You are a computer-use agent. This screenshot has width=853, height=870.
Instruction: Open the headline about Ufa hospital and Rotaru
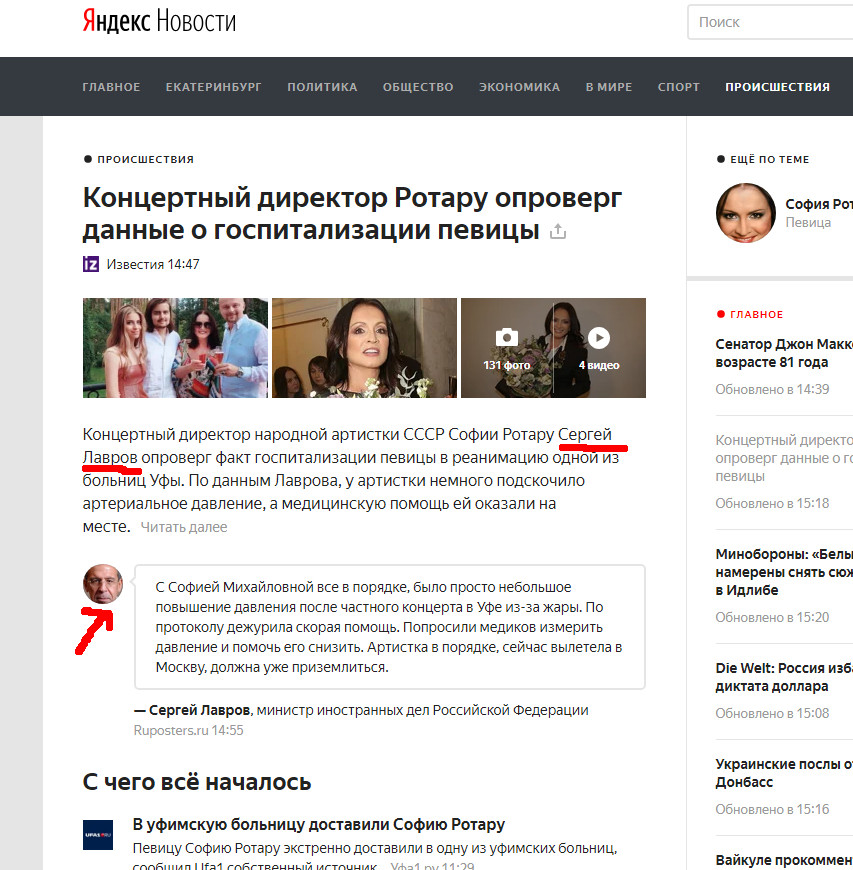tap(319, 825)
